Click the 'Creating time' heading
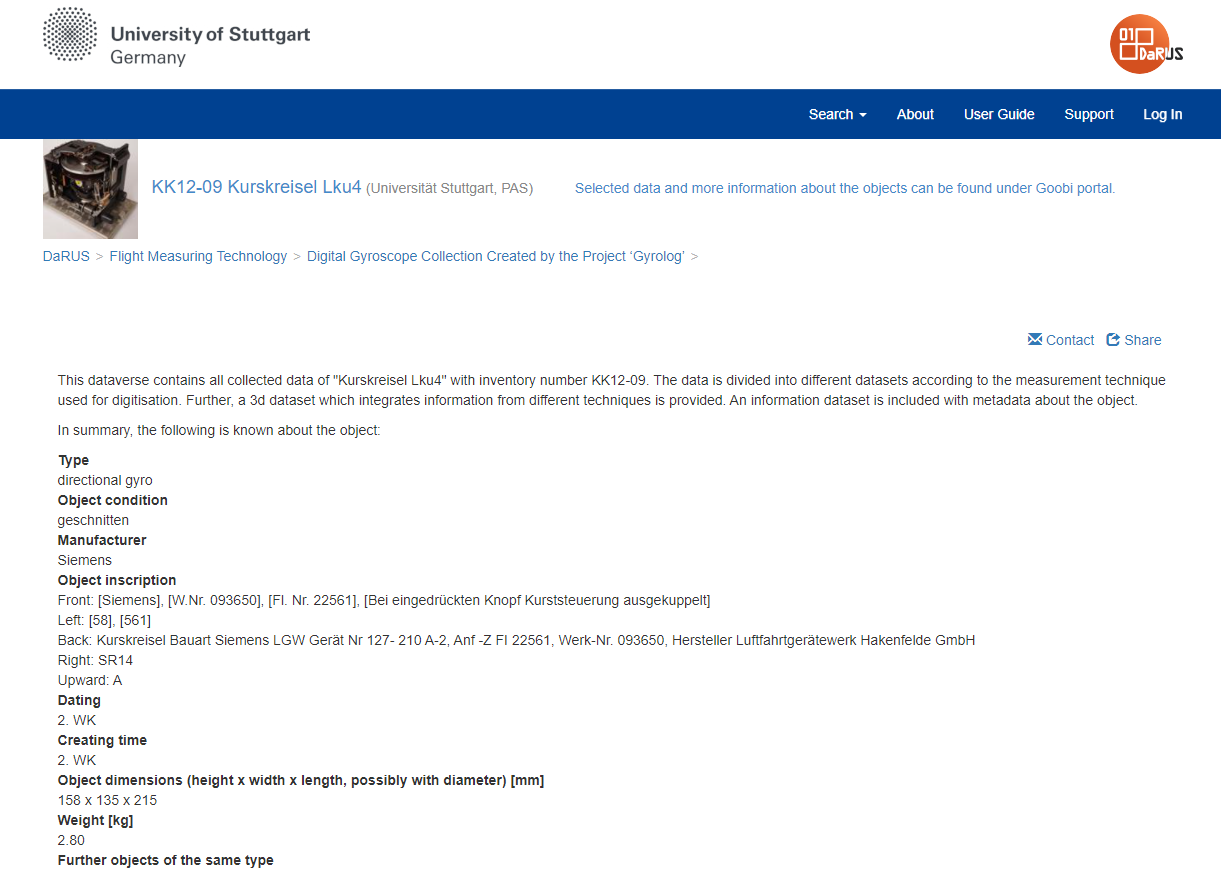 [x=102, y=740]
